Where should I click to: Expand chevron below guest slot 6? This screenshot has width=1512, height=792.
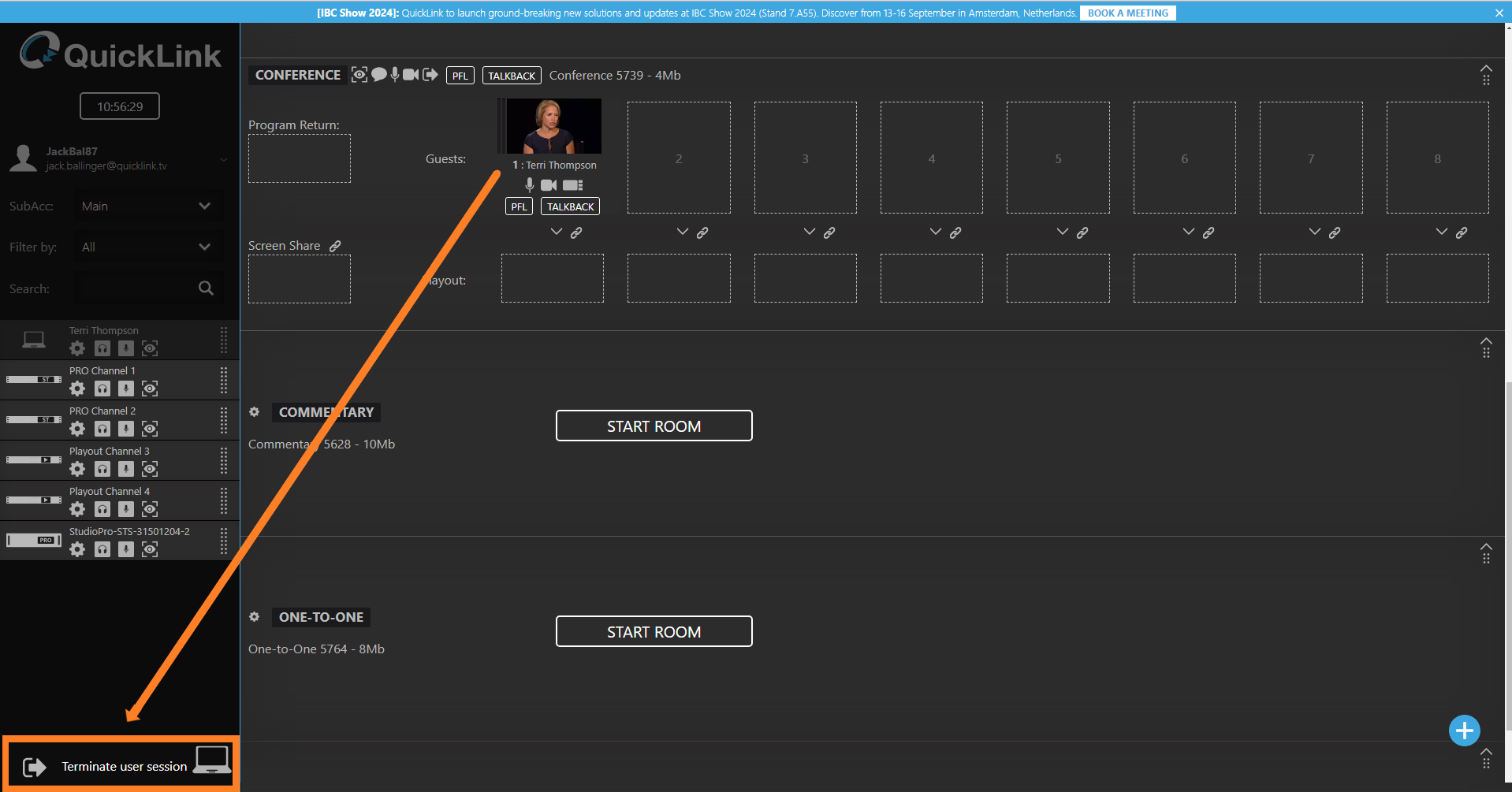click(1189, 232)
